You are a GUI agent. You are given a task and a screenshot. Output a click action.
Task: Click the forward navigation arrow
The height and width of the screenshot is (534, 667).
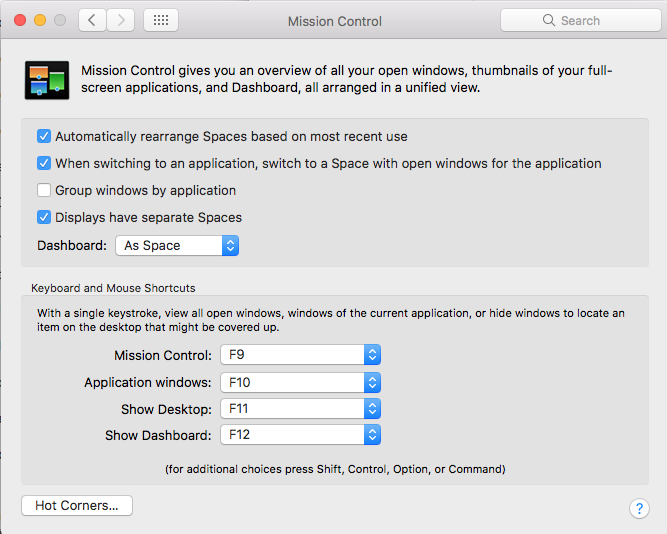tap(121, 20)
